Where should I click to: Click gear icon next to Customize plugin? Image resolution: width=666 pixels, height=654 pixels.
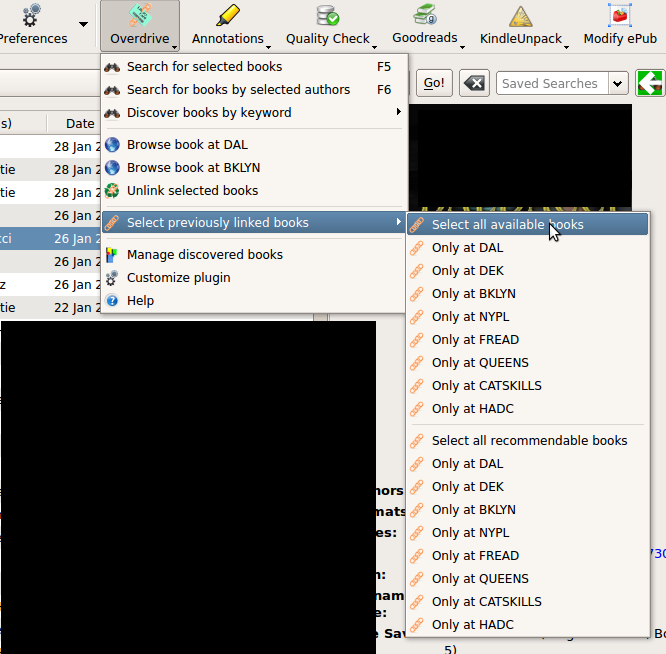tap(112, 278)
